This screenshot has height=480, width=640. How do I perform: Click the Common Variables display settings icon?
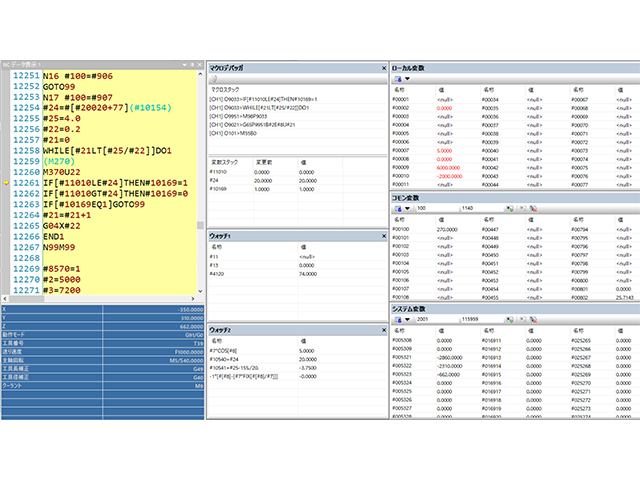pyautogui.click(x=398, y=209)
